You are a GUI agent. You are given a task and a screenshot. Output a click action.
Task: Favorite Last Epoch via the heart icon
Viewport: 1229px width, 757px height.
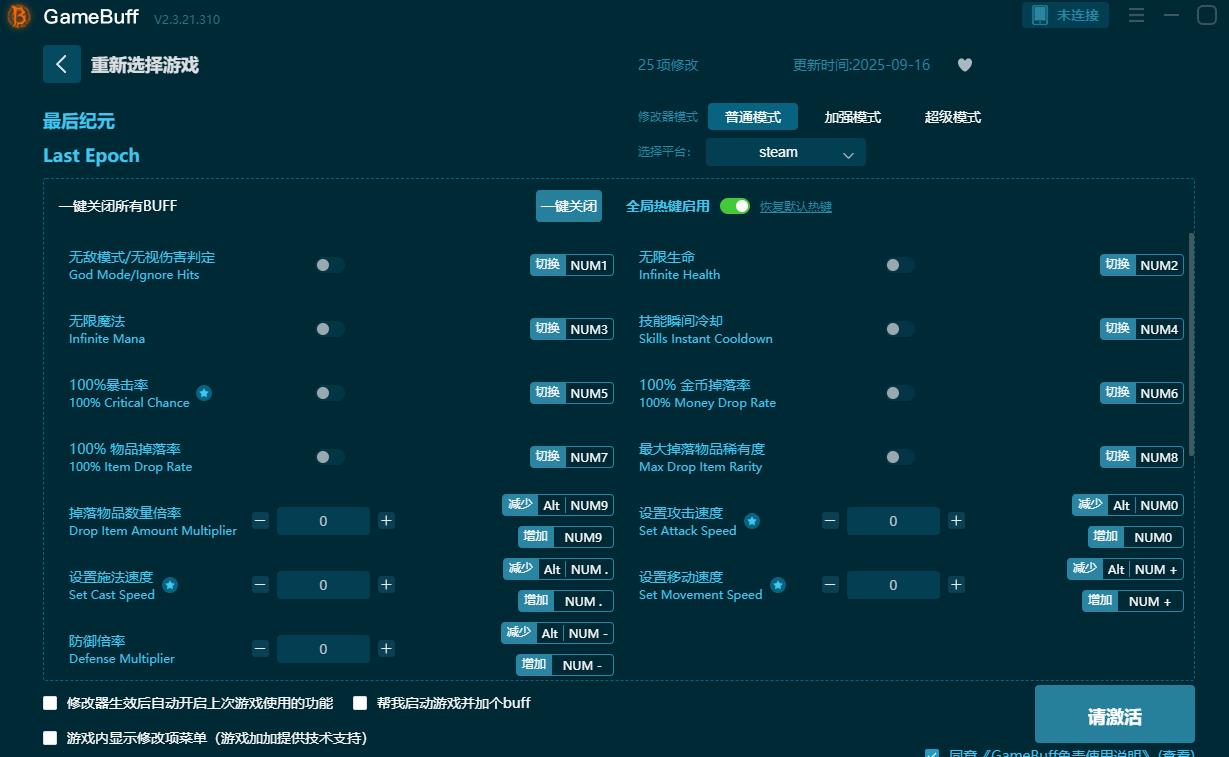[x=964, y=64]
